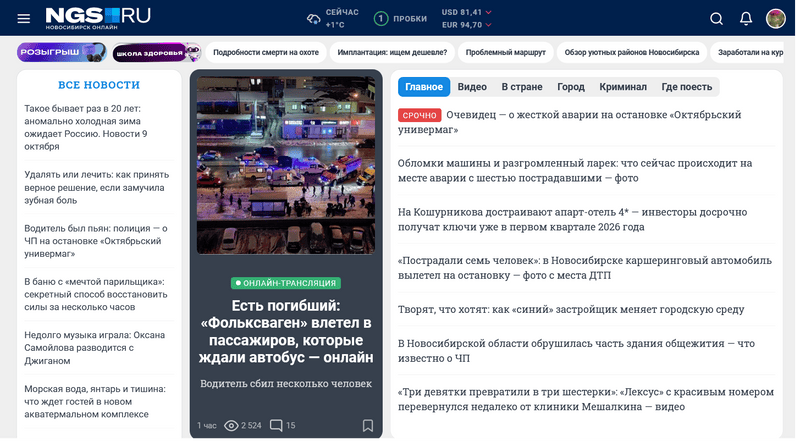800x441 pixels.
Task: Click the weather cloud icon
Action: coord(313,19)
